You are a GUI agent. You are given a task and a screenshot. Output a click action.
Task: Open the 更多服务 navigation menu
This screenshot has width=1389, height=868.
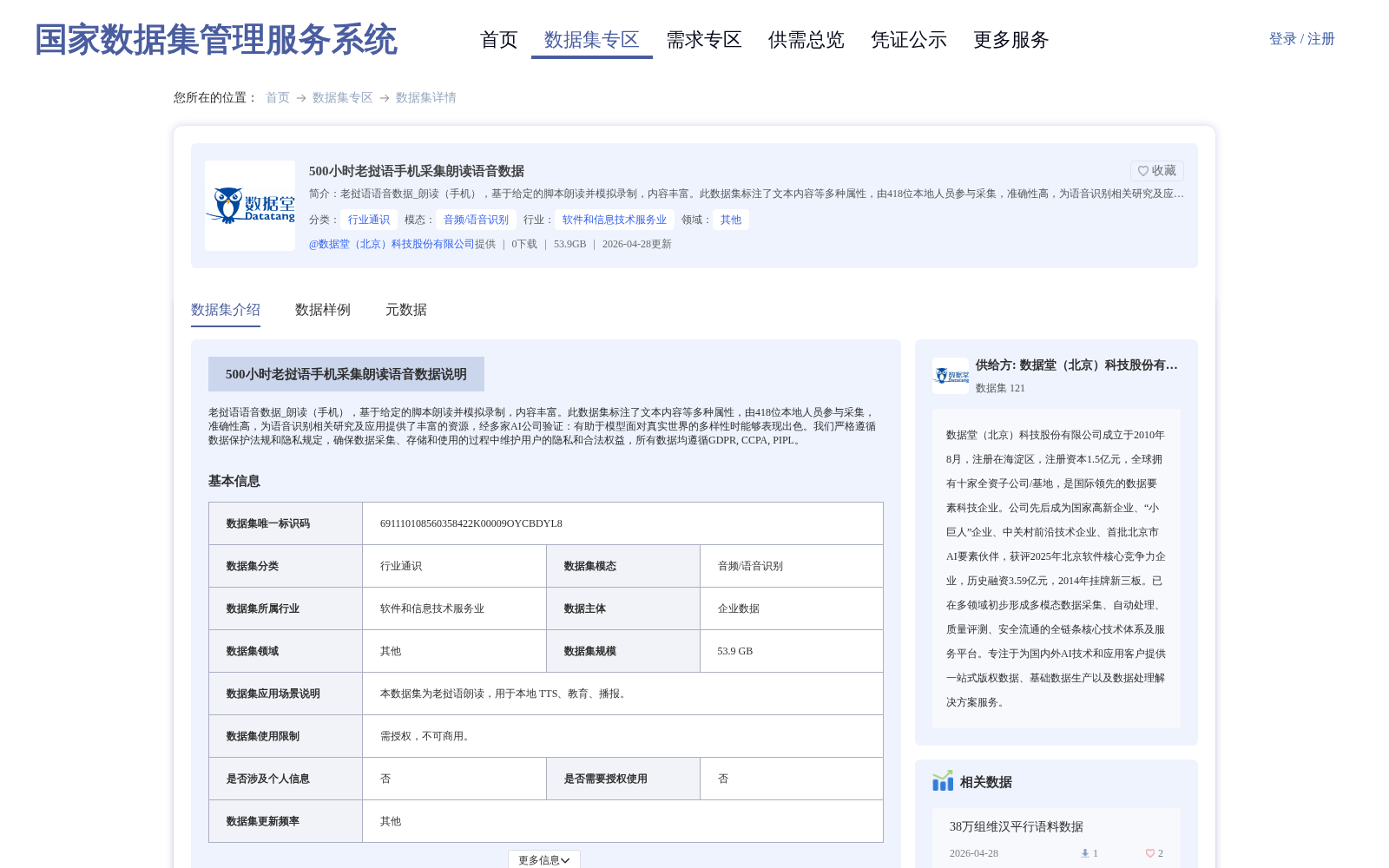[1011, 40]
